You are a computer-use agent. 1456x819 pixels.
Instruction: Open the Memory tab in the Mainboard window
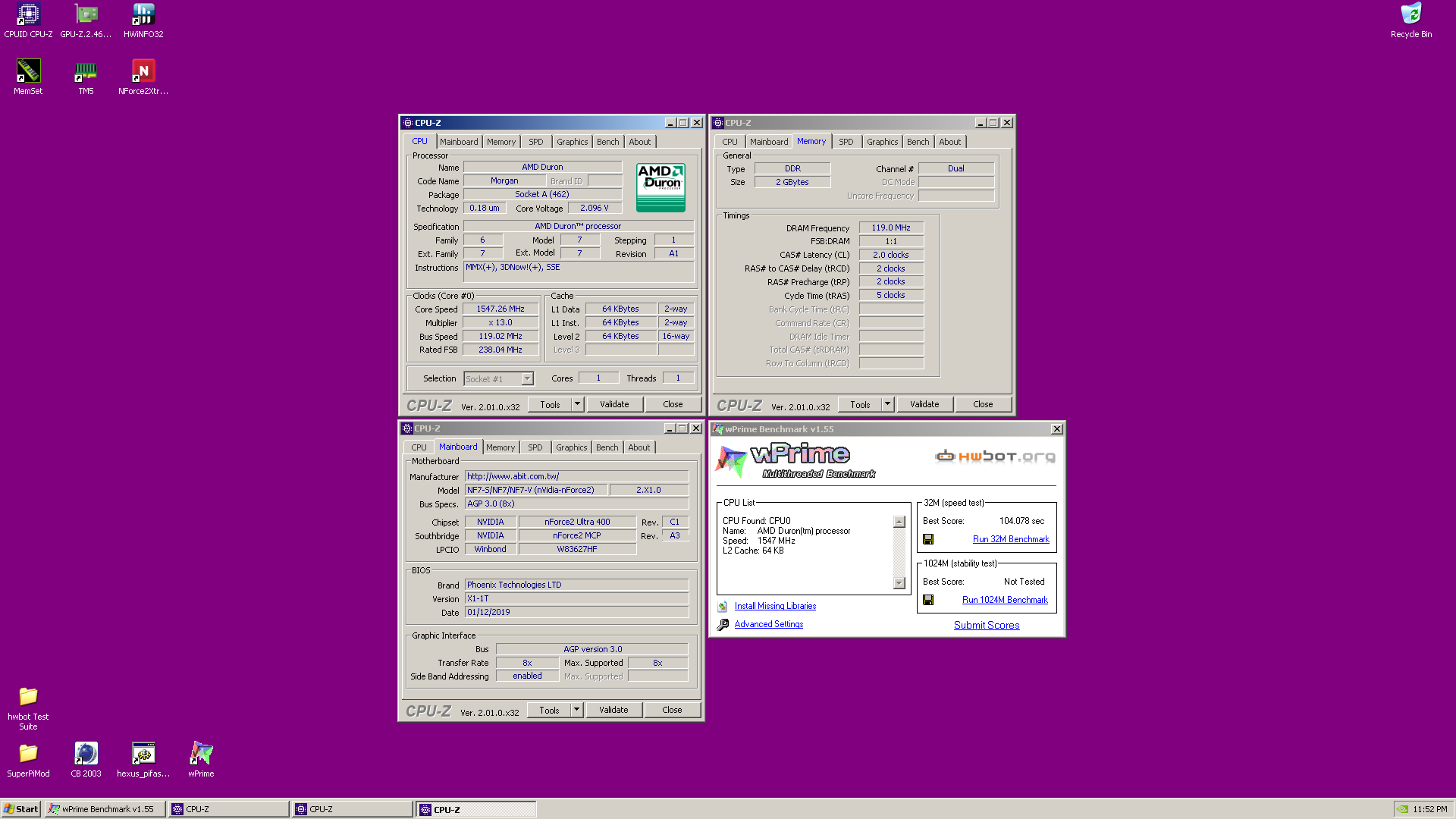500,447
